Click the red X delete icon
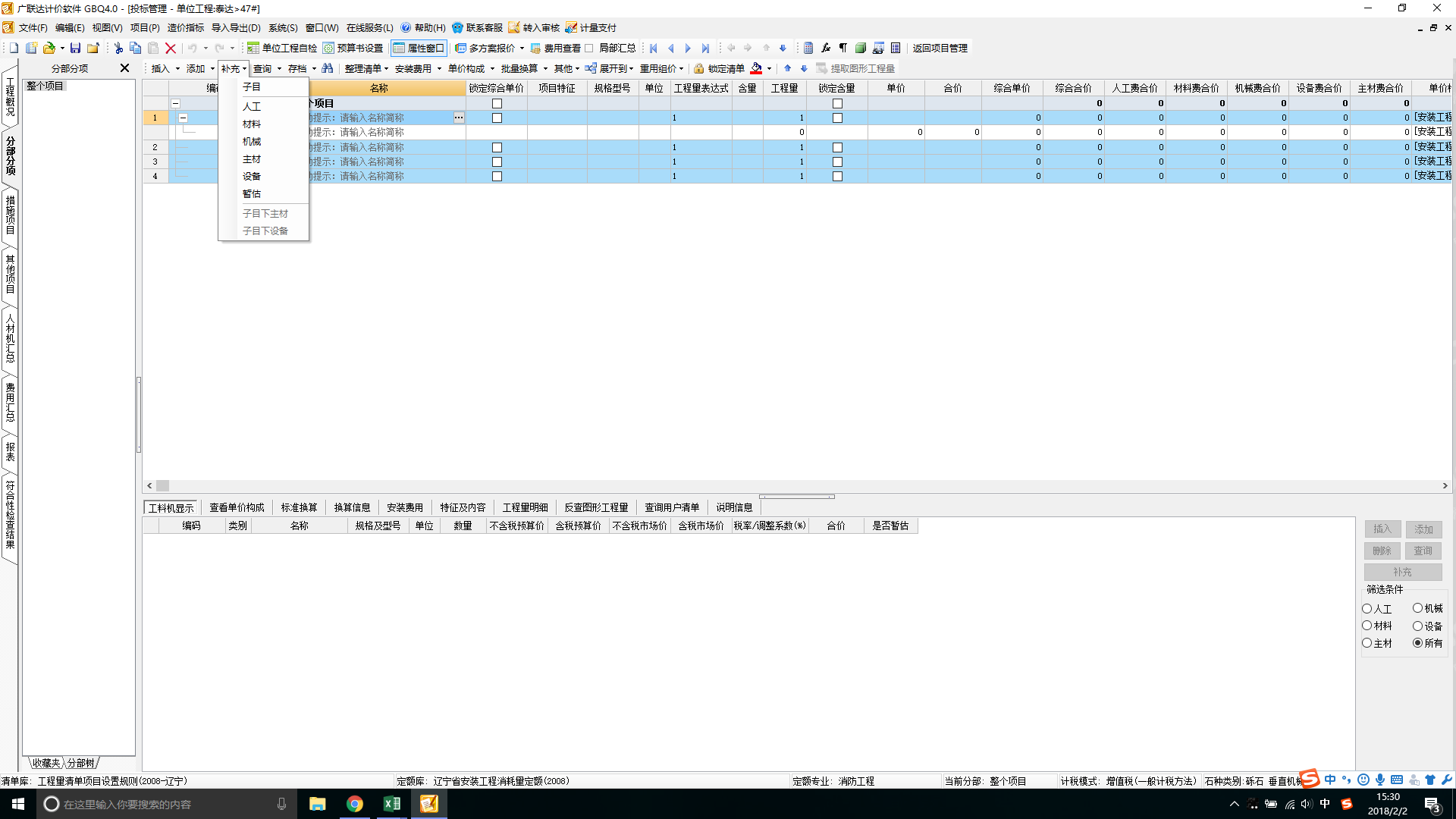Image resolution: width=1456 pixels, height=819 pixels. [x=171, y=48]
